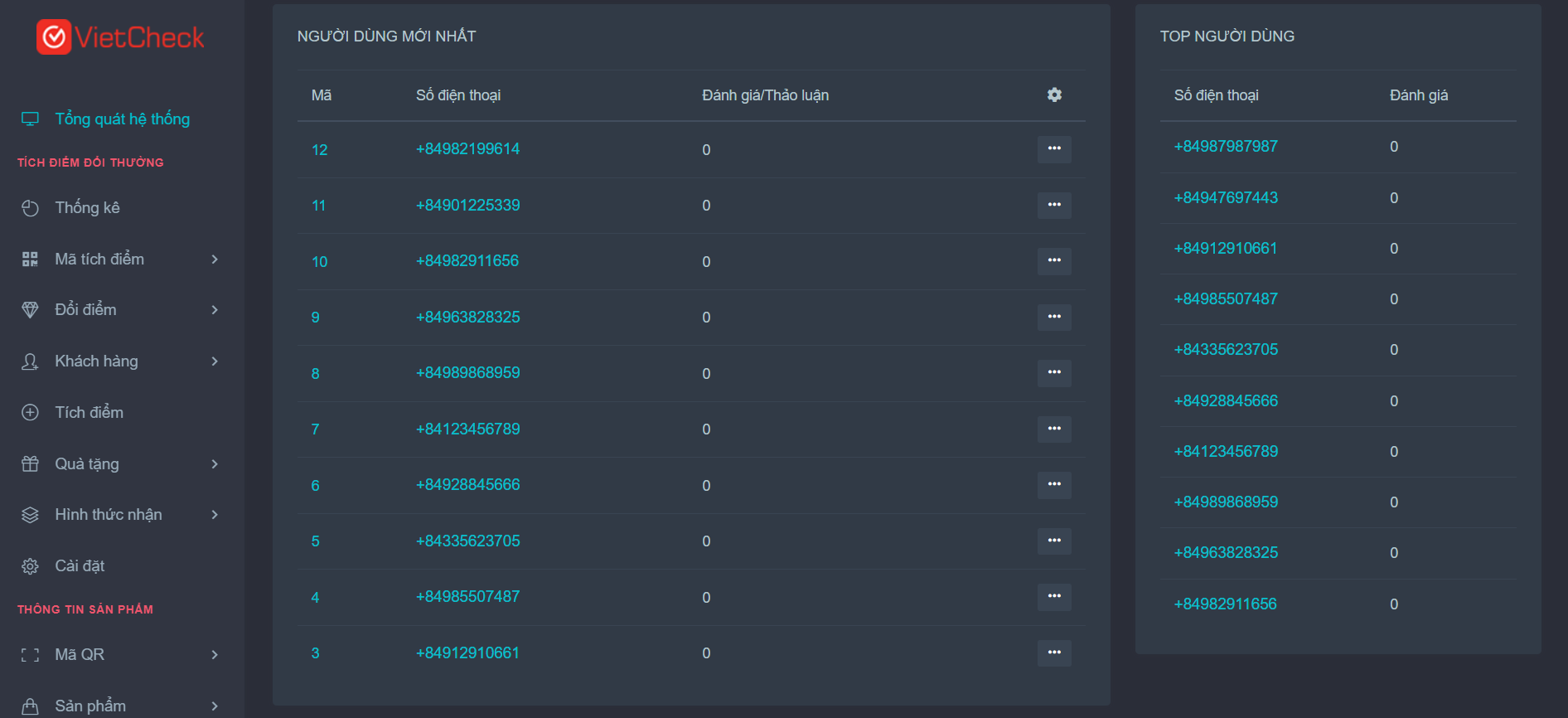Click the Số điện thoại header in newest users
The width and height of the screenshot is (1568, 718).
[x=458, y=95]
